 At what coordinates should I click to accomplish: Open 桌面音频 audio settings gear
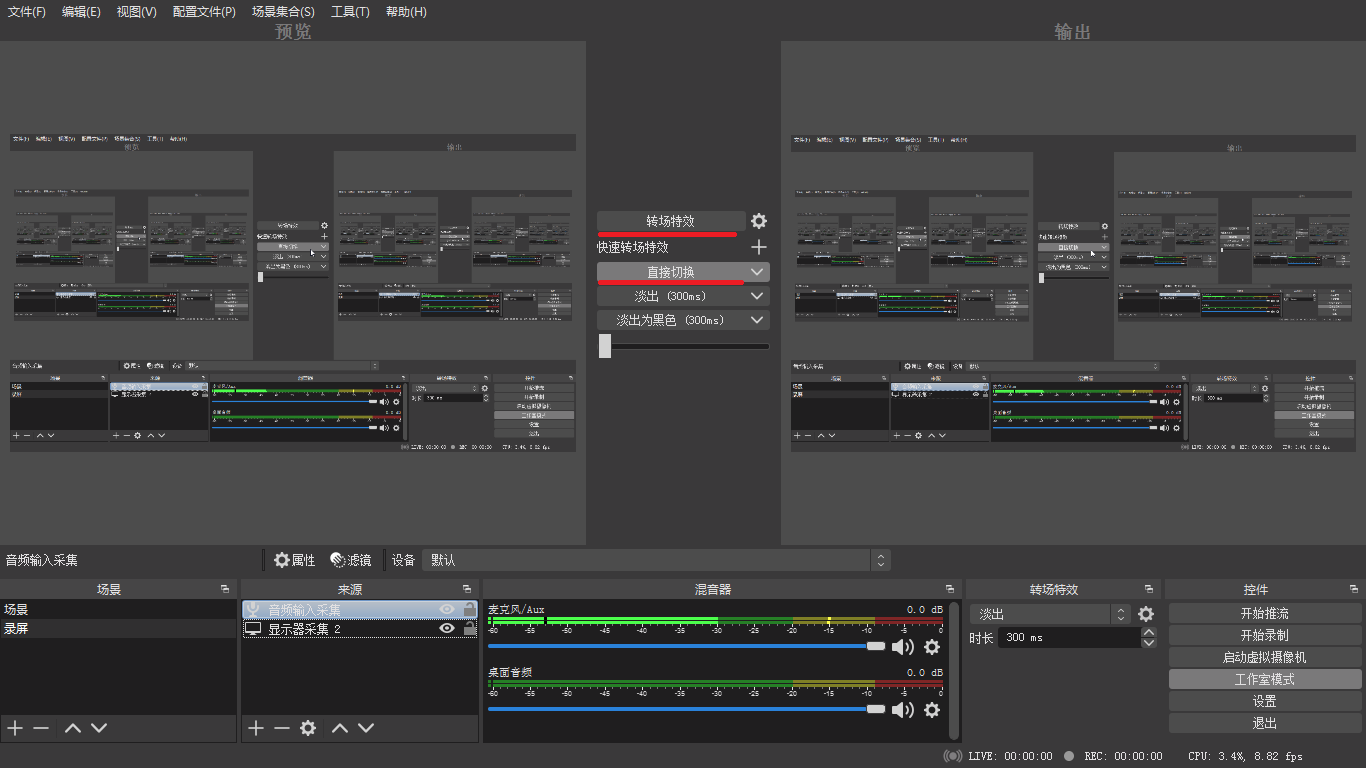point(932,710)
